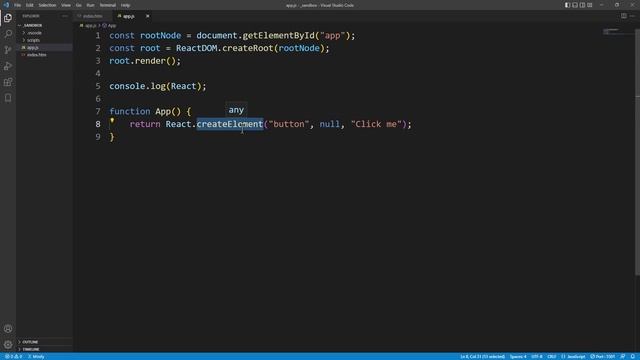This screenshot has width=640, height=360.
Task: Click the split editor right icon
Action: pos(624,16)
